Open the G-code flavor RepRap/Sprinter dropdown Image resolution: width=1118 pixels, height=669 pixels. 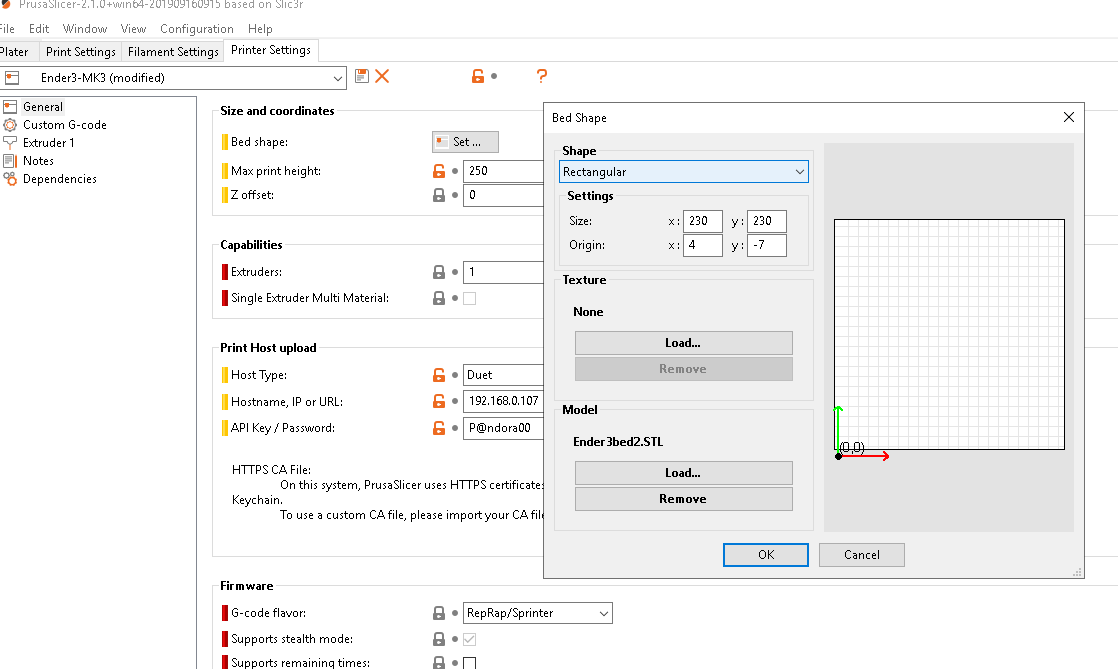coord(538,613)
